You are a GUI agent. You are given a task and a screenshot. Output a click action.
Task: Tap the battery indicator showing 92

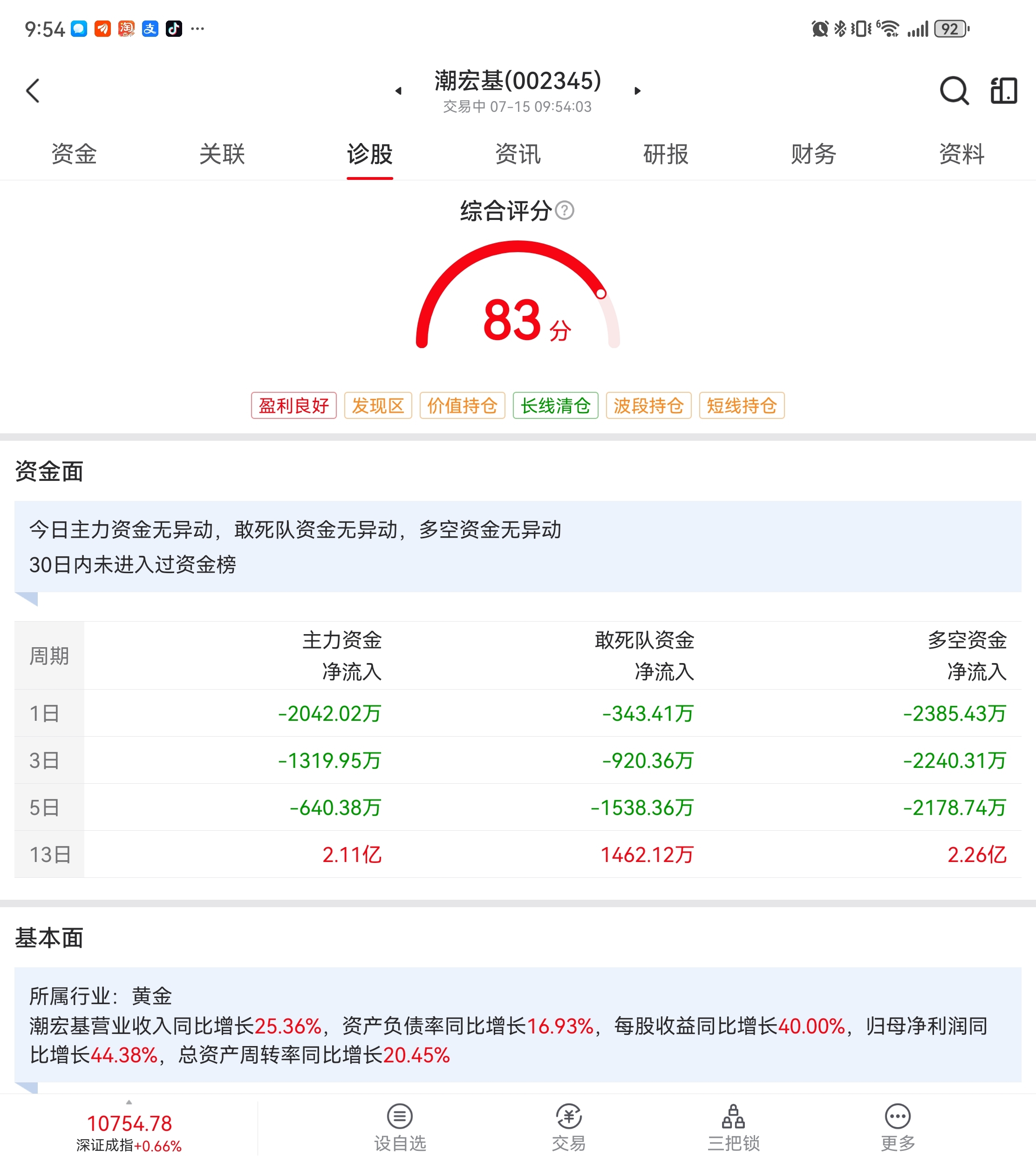(x=952, y=28)
